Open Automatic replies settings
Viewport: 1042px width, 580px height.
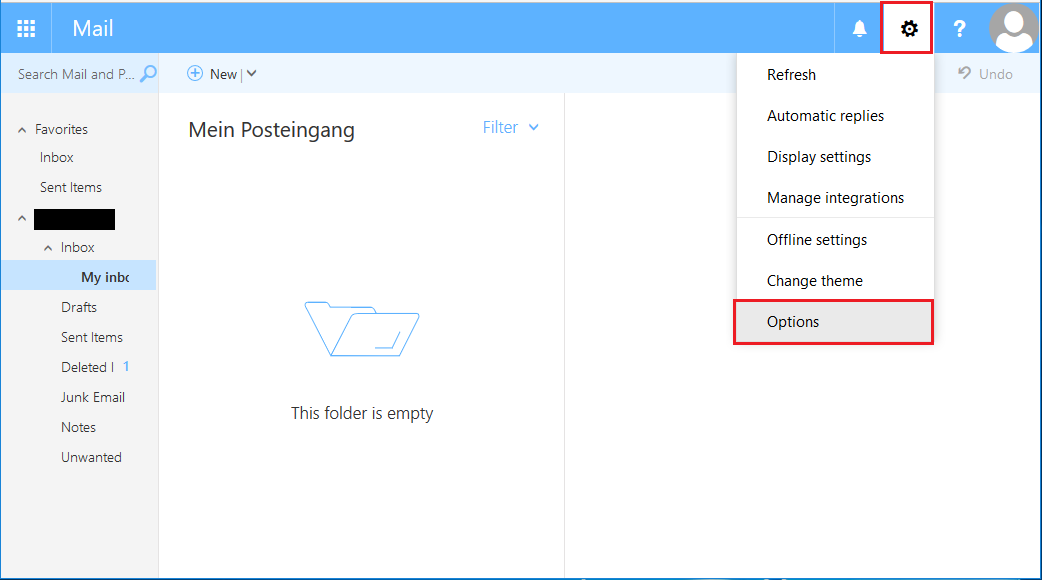[825, 115]
